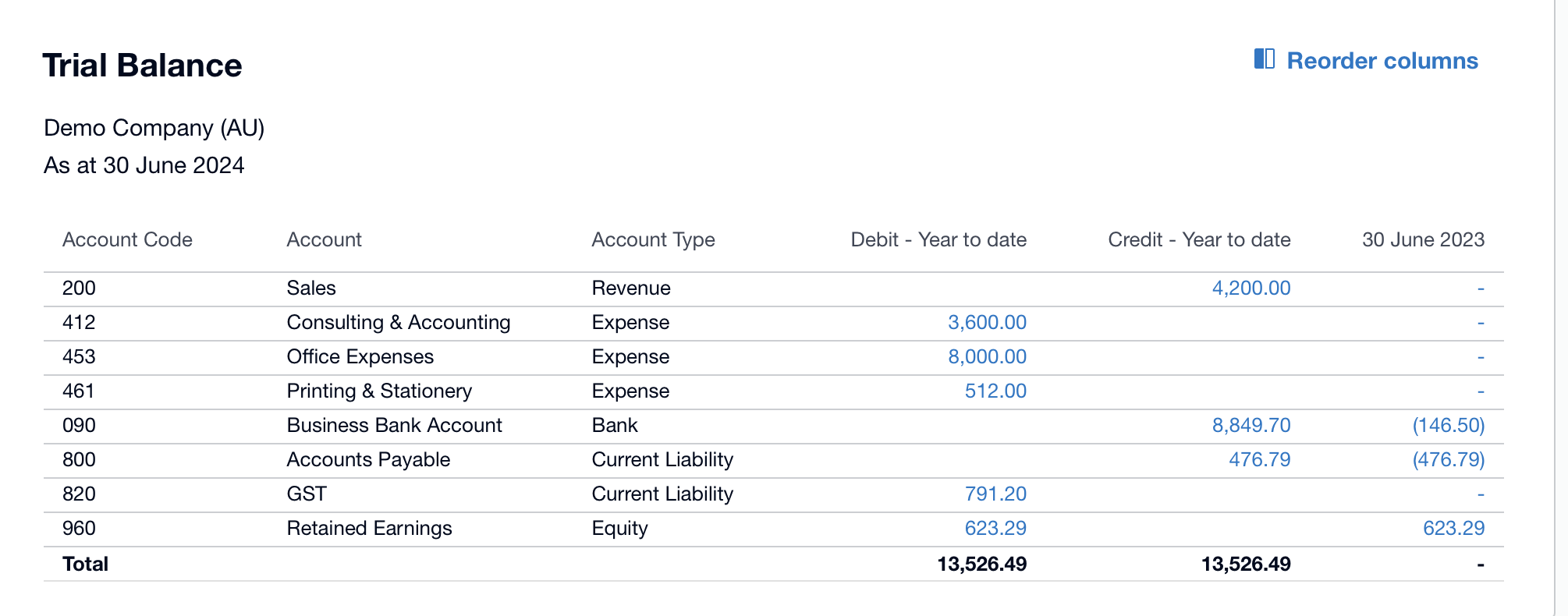The height and width of the screenshot is (616, 1568).
Task: Open Sales credit amount 4,200.00
Action: tap(1250, 288)
